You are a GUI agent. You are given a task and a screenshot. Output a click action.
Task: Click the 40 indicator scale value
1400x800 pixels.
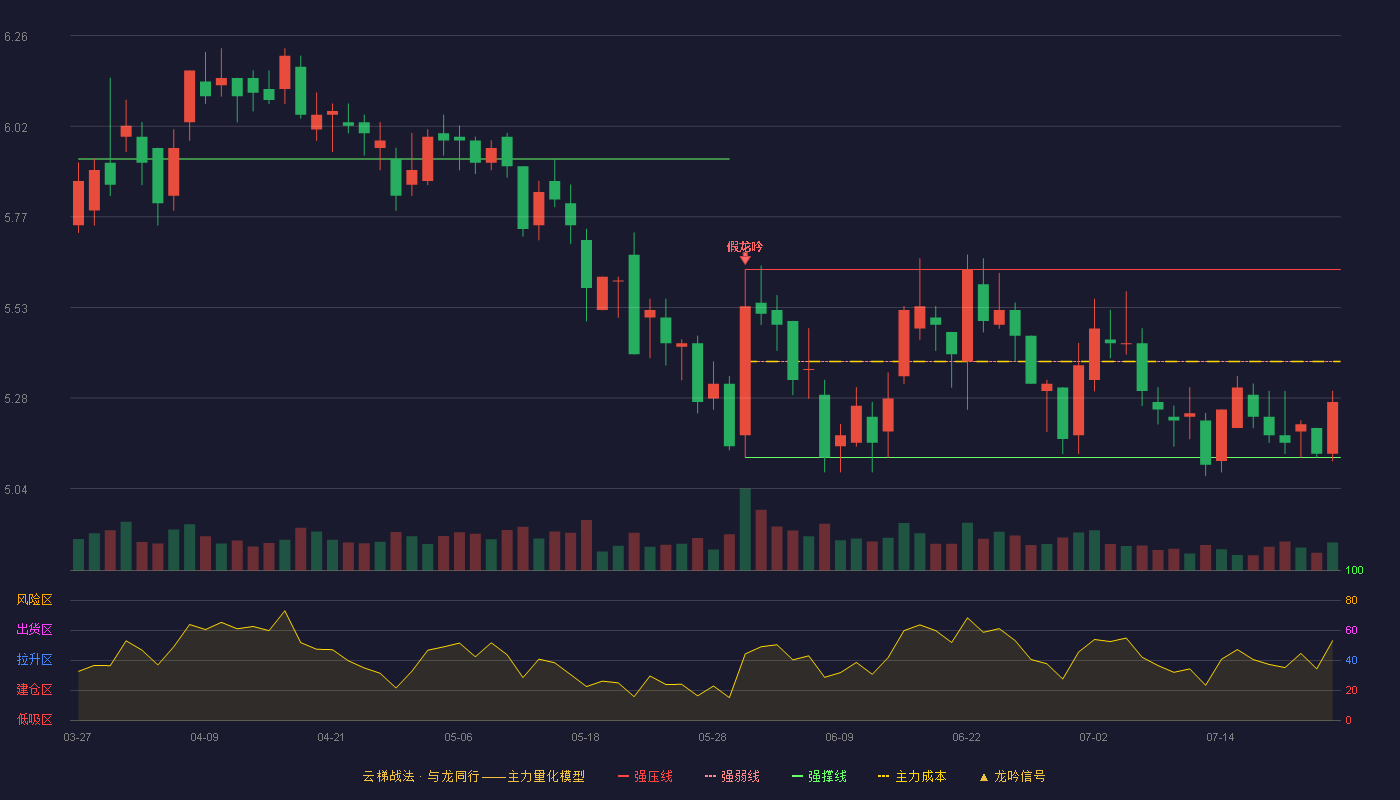coord(1351,660)
